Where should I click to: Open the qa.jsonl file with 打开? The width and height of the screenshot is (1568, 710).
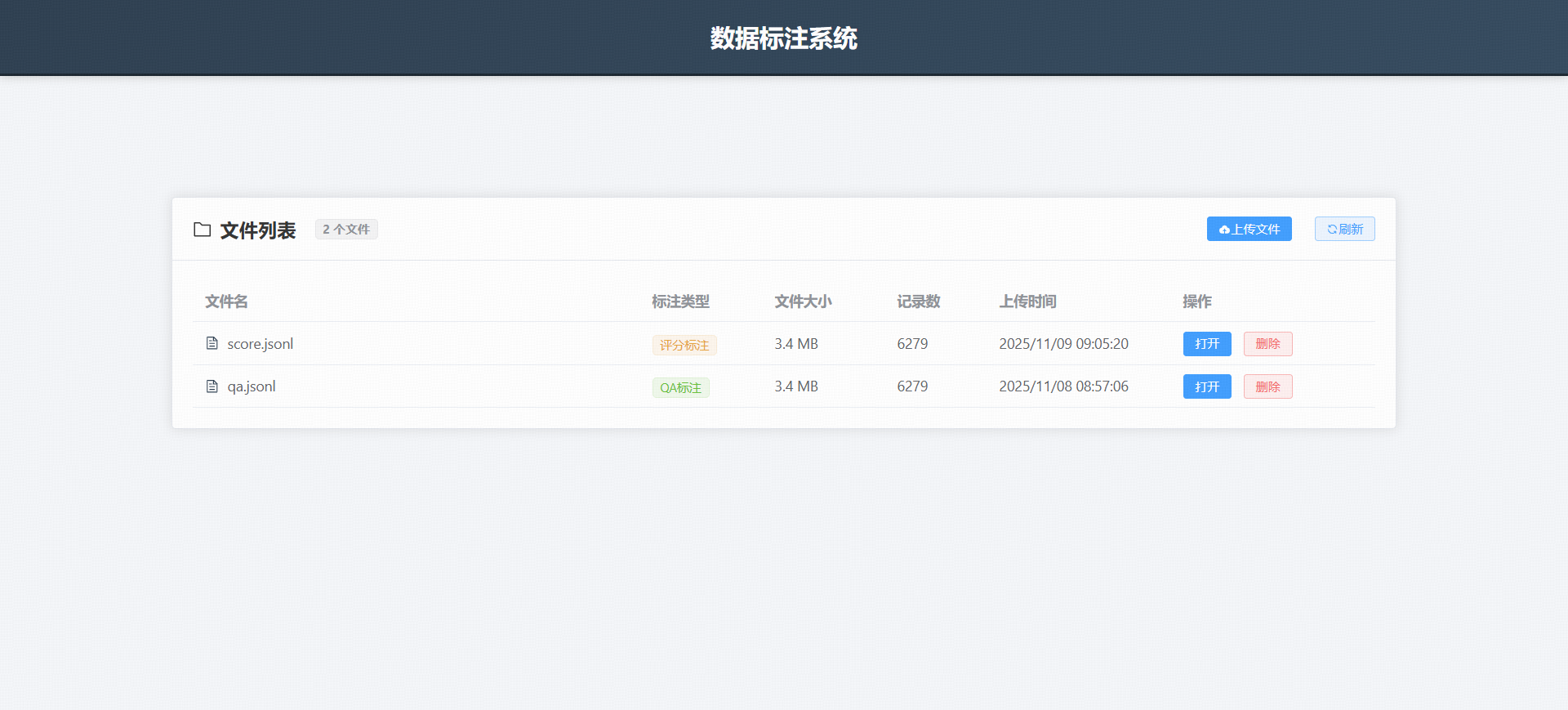pos(1207,386)
